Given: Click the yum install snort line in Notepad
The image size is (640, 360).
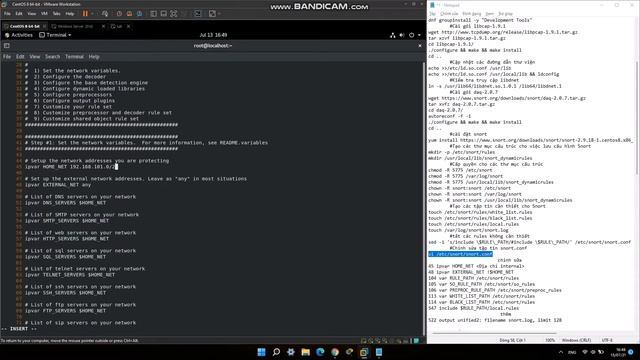Looking at the screenshot, I should [x=531, y=140].
